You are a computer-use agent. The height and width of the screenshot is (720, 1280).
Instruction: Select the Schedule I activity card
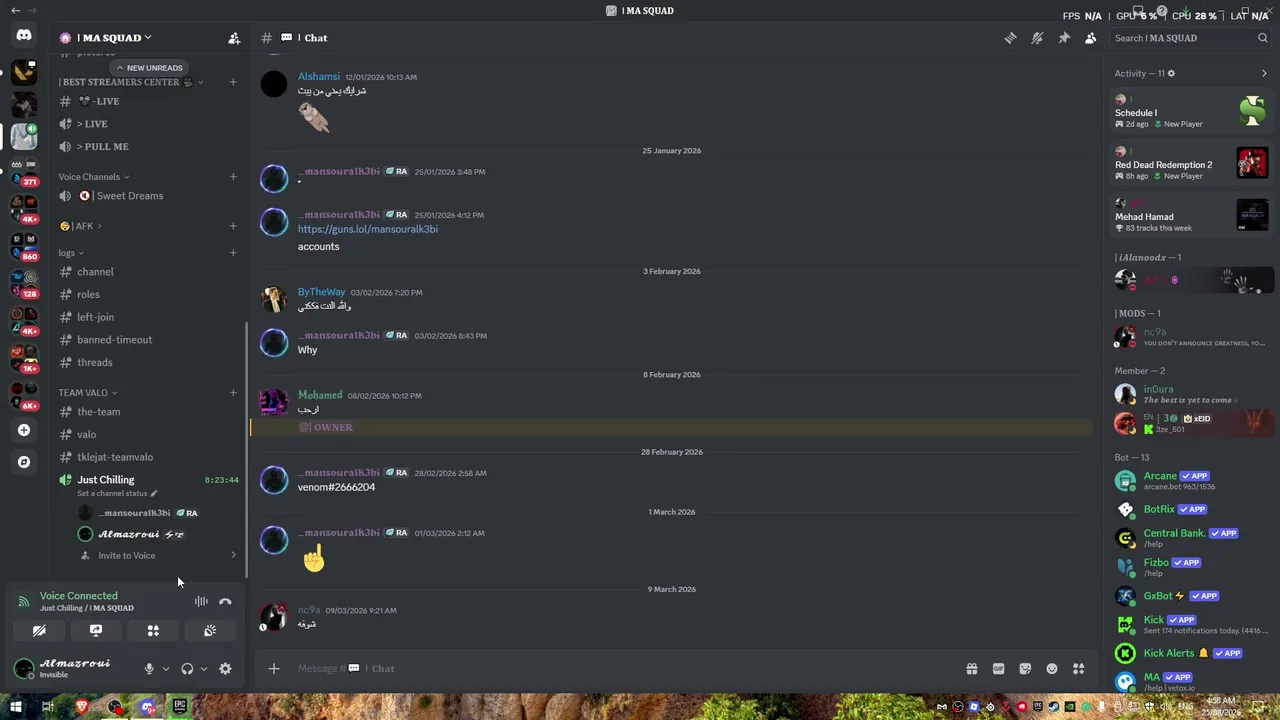coord(1192,112)
